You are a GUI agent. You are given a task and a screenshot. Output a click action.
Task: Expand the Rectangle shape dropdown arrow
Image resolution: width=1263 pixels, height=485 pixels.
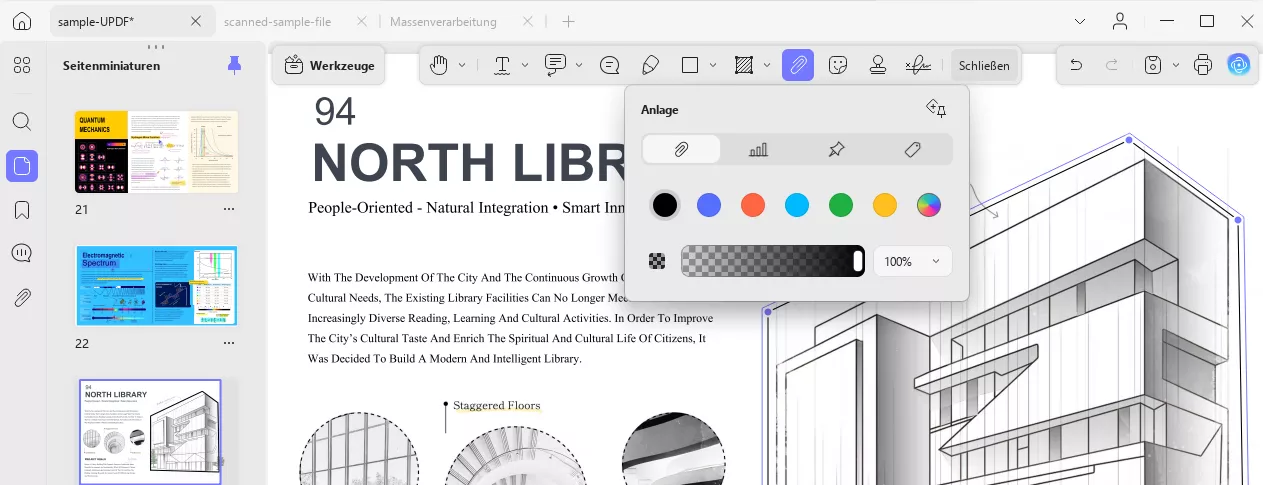coord(713,65)
